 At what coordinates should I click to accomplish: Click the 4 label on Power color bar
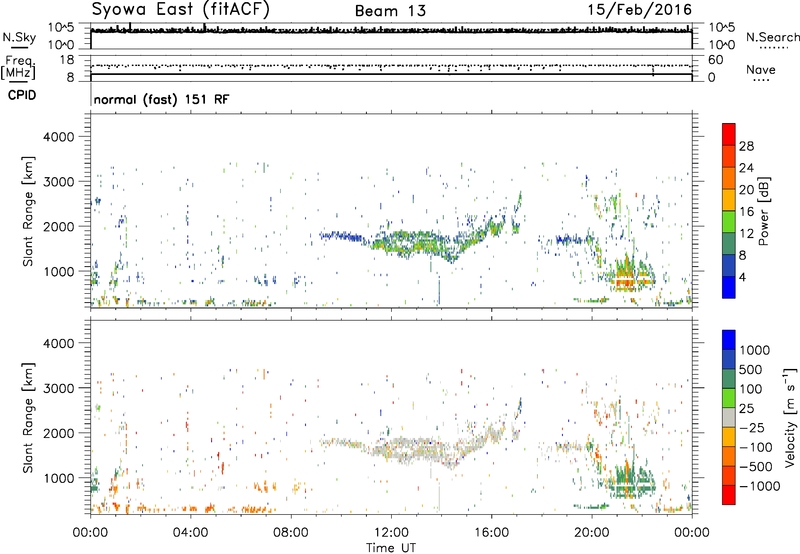click(x=742, y=278)
